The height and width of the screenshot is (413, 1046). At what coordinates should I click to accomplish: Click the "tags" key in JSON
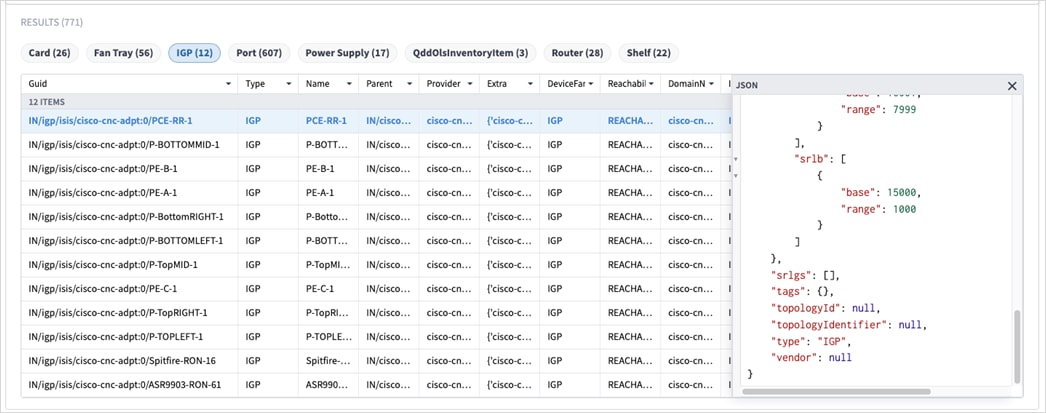coord(787,292)
